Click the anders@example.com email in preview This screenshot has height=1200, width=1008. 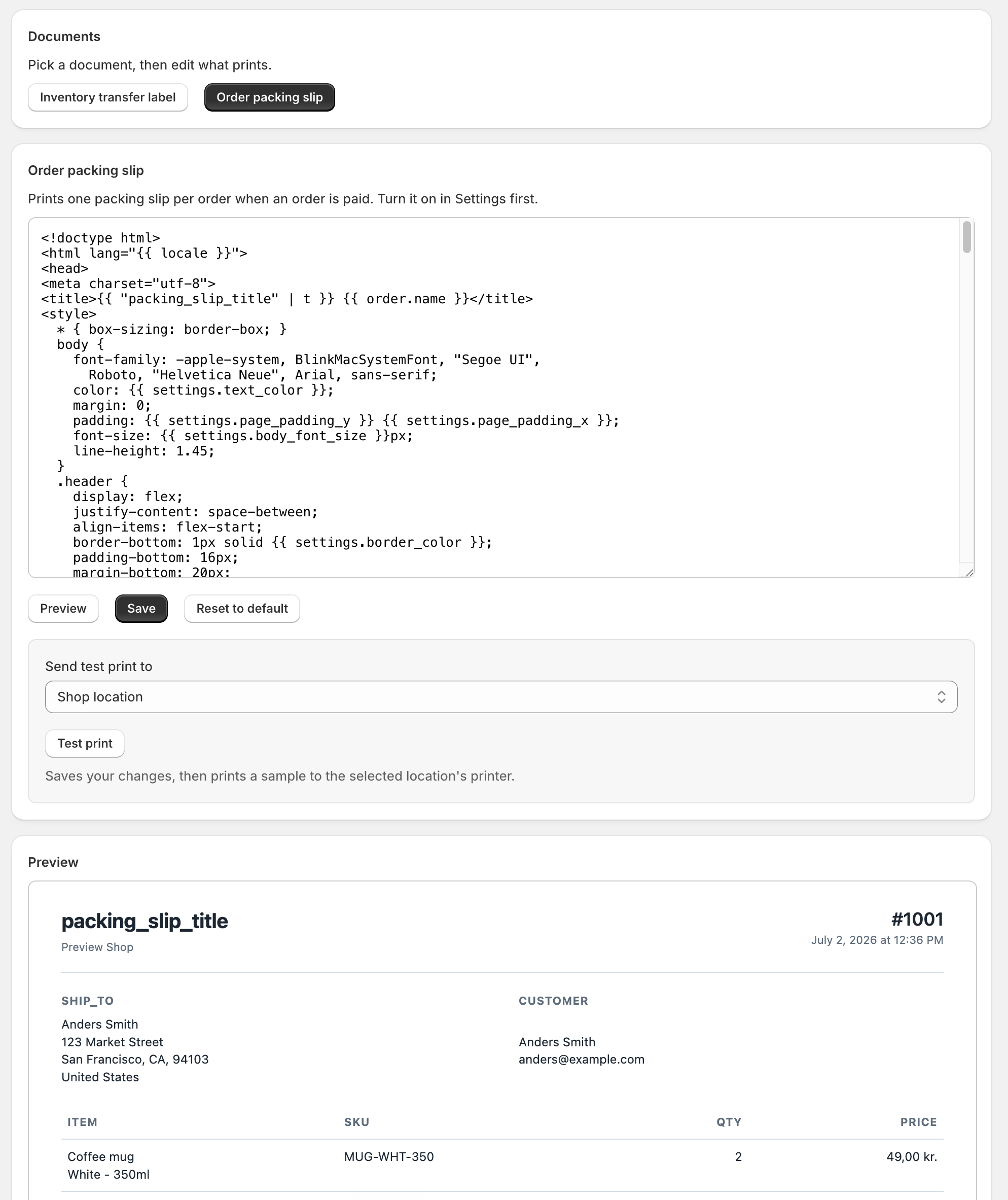tap(582, 1060)
